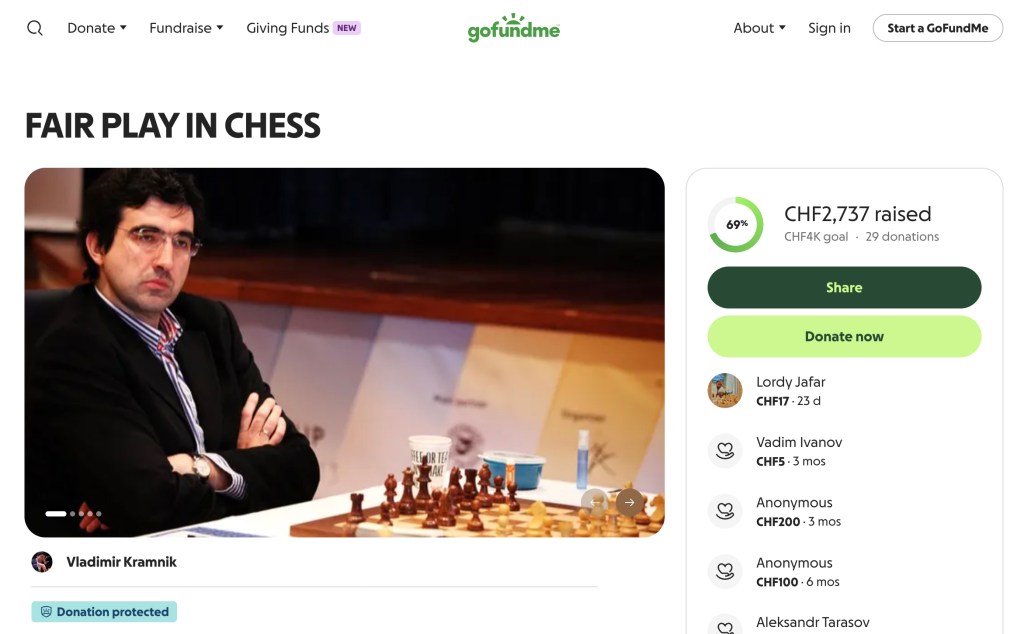
Task: Jump to second slide indicator dot
Action: coord(72,514)
